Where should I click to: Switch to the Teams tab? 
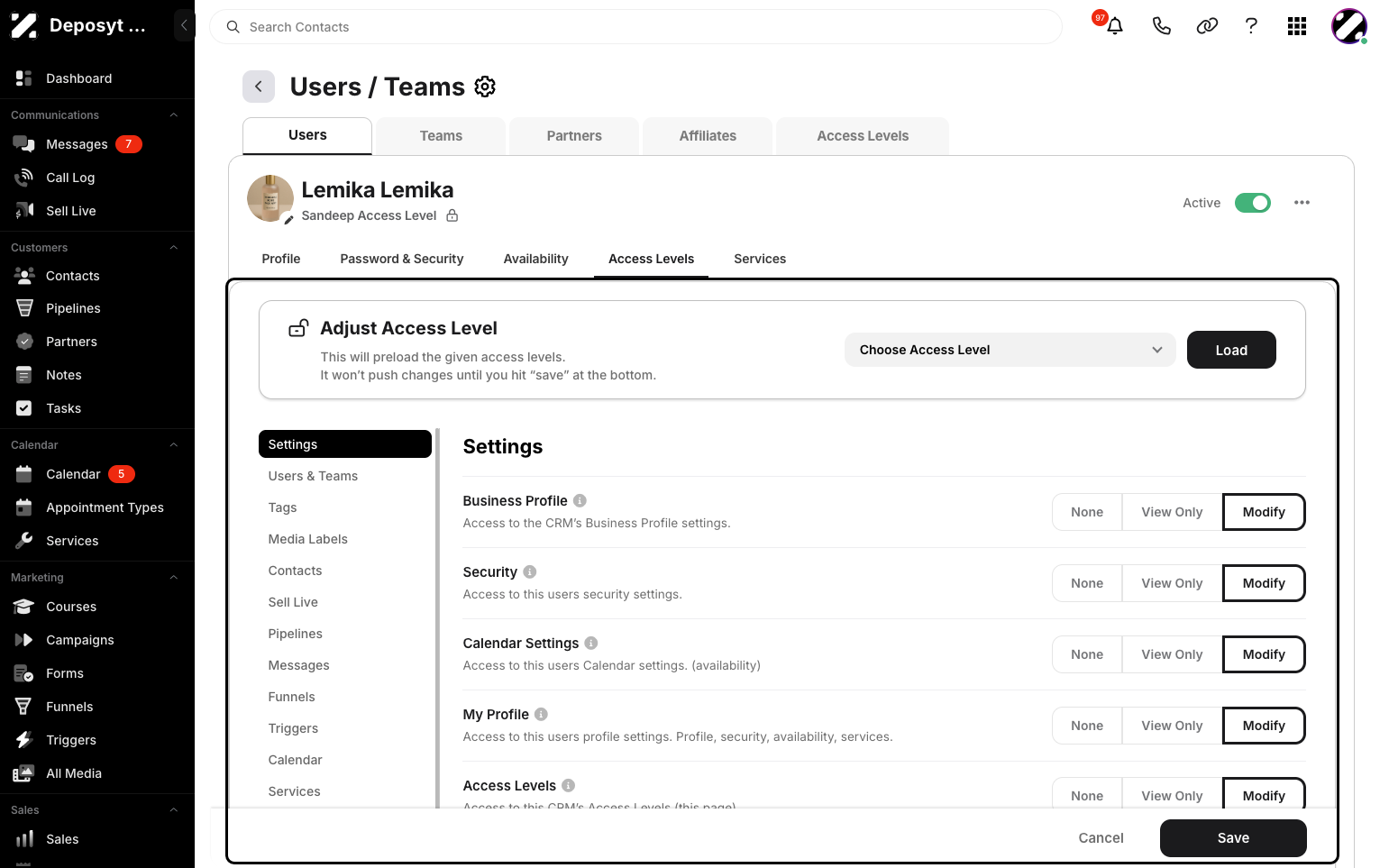441,135
